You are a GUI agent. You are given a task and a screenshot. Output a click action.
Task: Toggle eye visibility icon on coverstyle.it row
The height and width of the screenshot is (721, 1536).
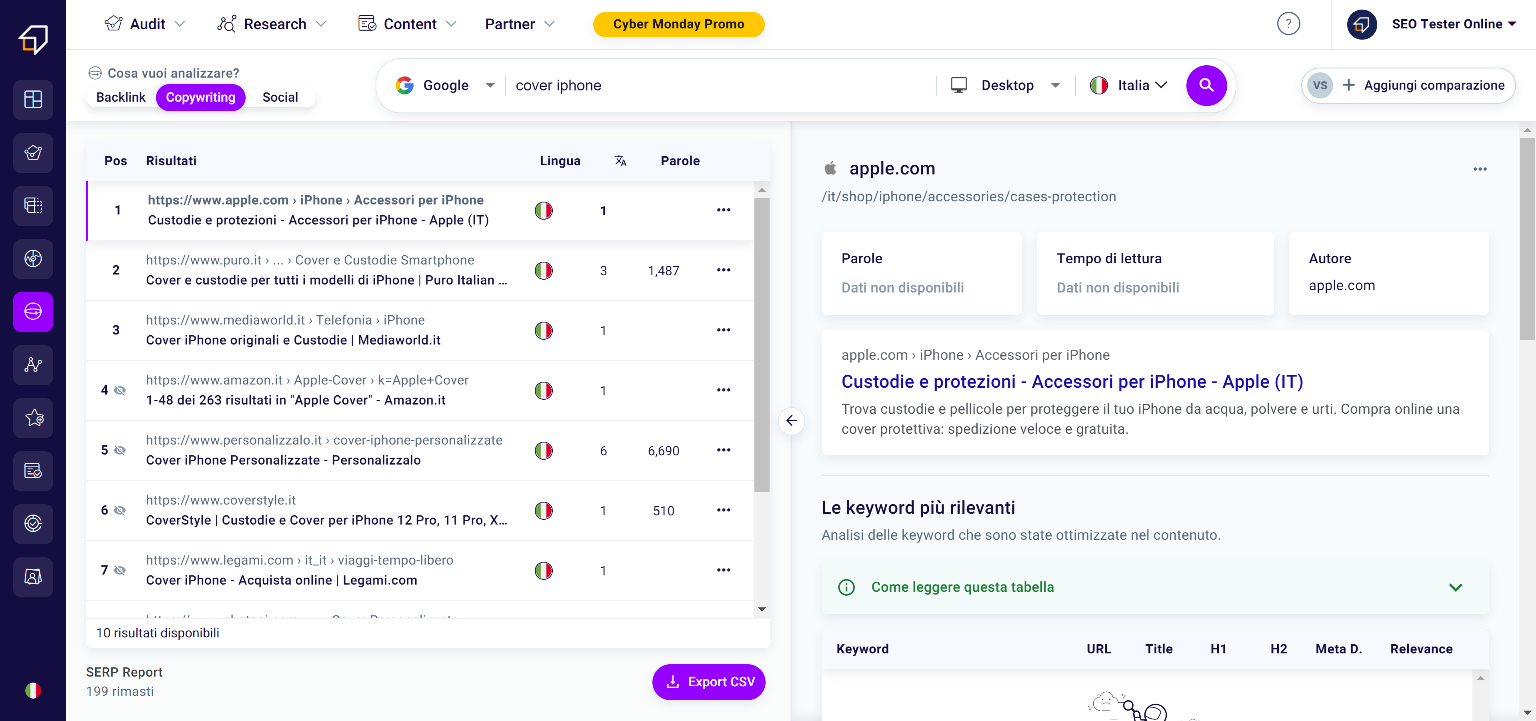tap(120, 510)
